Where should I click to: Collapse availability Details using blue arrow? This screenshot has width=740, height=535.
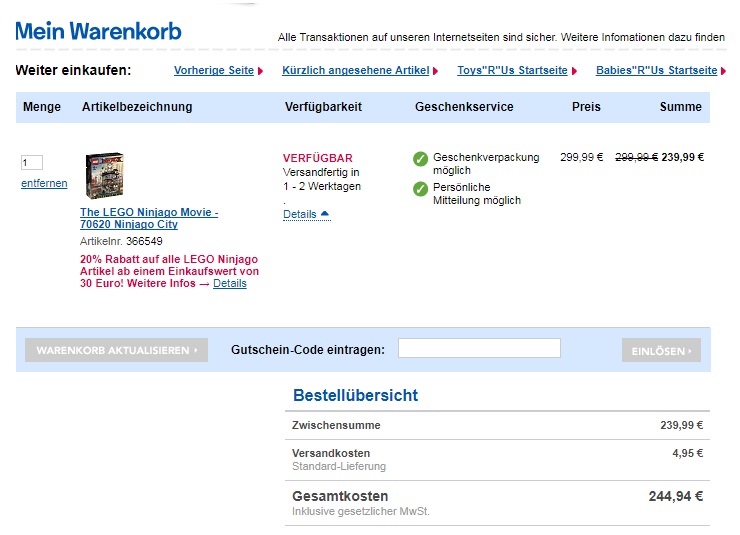[325, 214]
